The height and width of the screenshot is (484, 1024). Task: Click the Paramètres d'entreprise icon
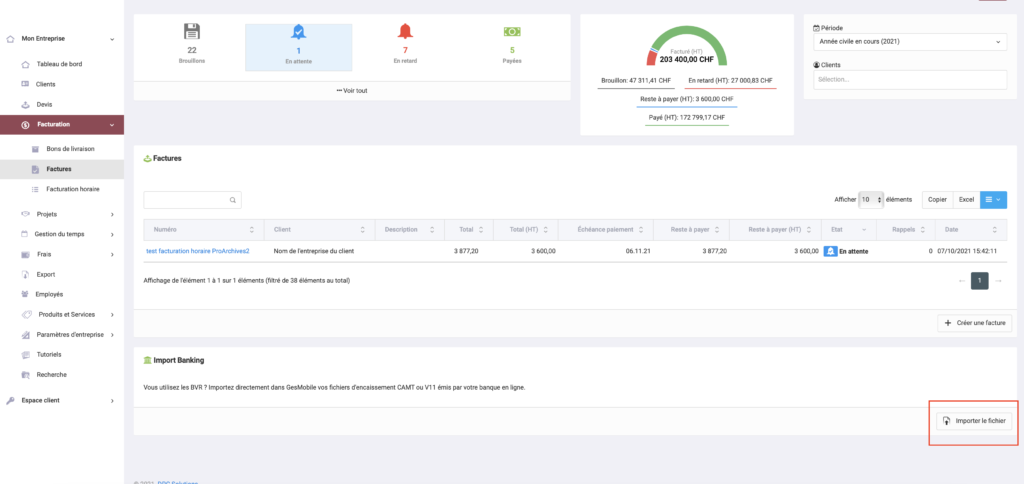[25, 334]
